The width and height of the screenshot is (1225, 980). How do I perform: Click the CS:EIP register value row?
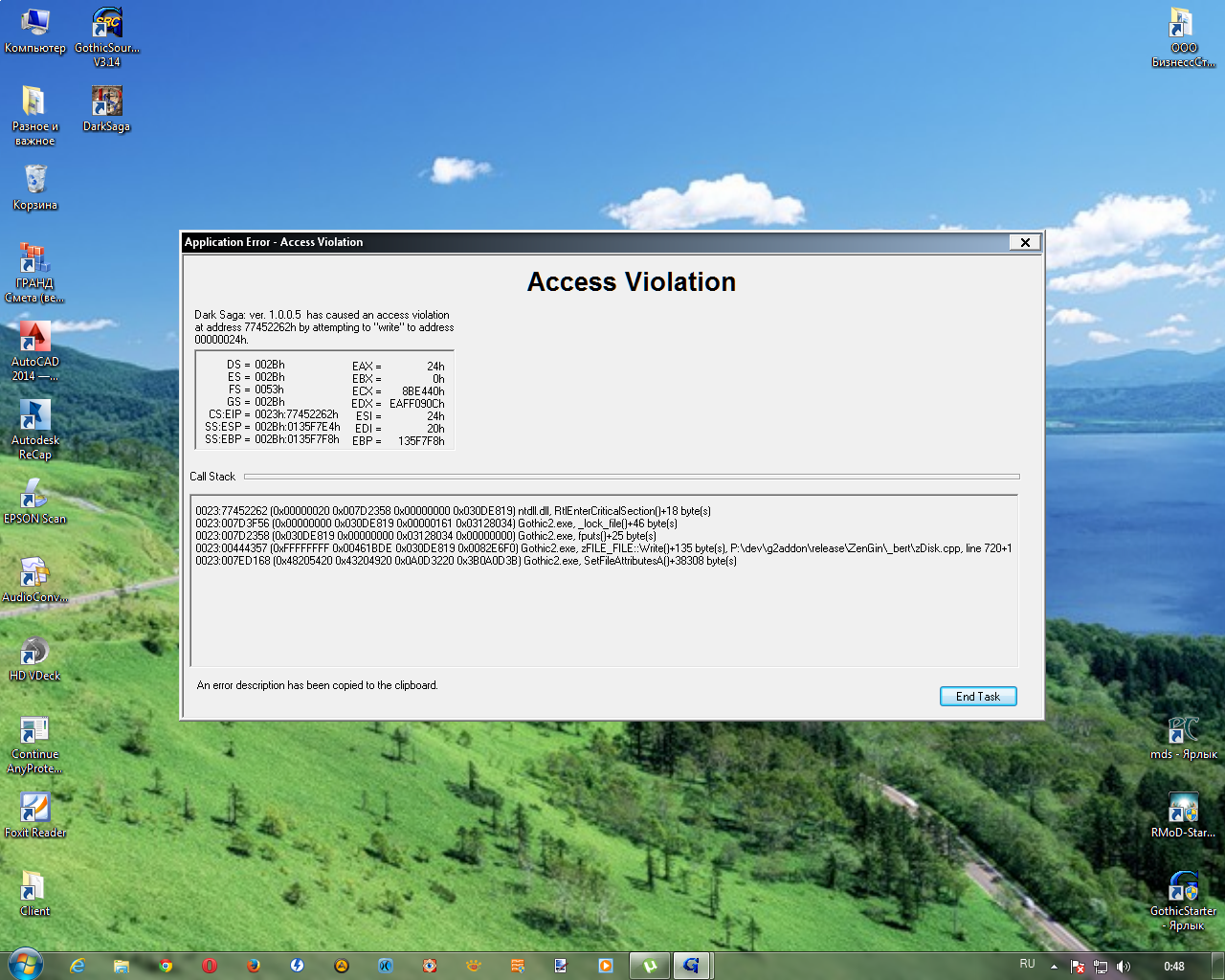click(273, 414)
